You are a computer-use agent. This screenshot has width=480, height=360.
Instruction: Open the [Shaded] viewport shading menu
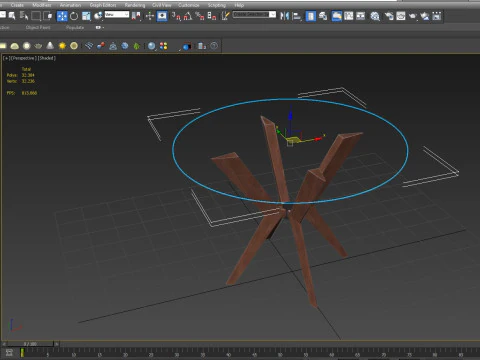pyautogui.click(x=46, y=58)
